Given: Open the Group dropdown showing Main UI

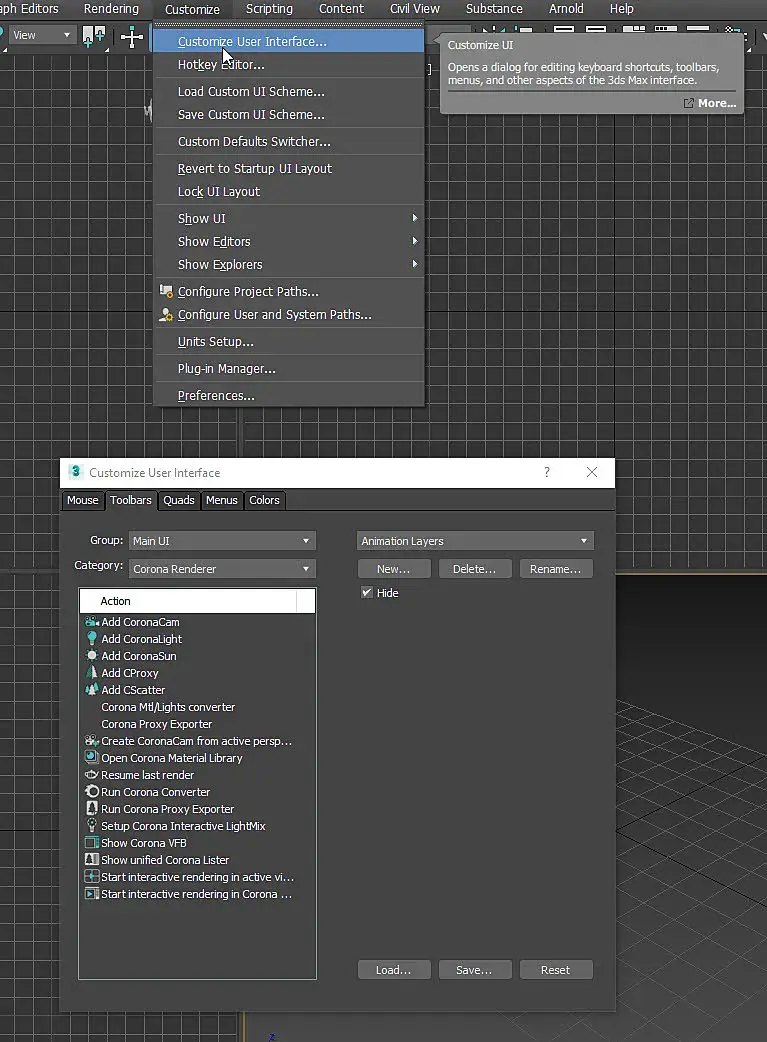Looking at the screenshot, I should point(222,541).
